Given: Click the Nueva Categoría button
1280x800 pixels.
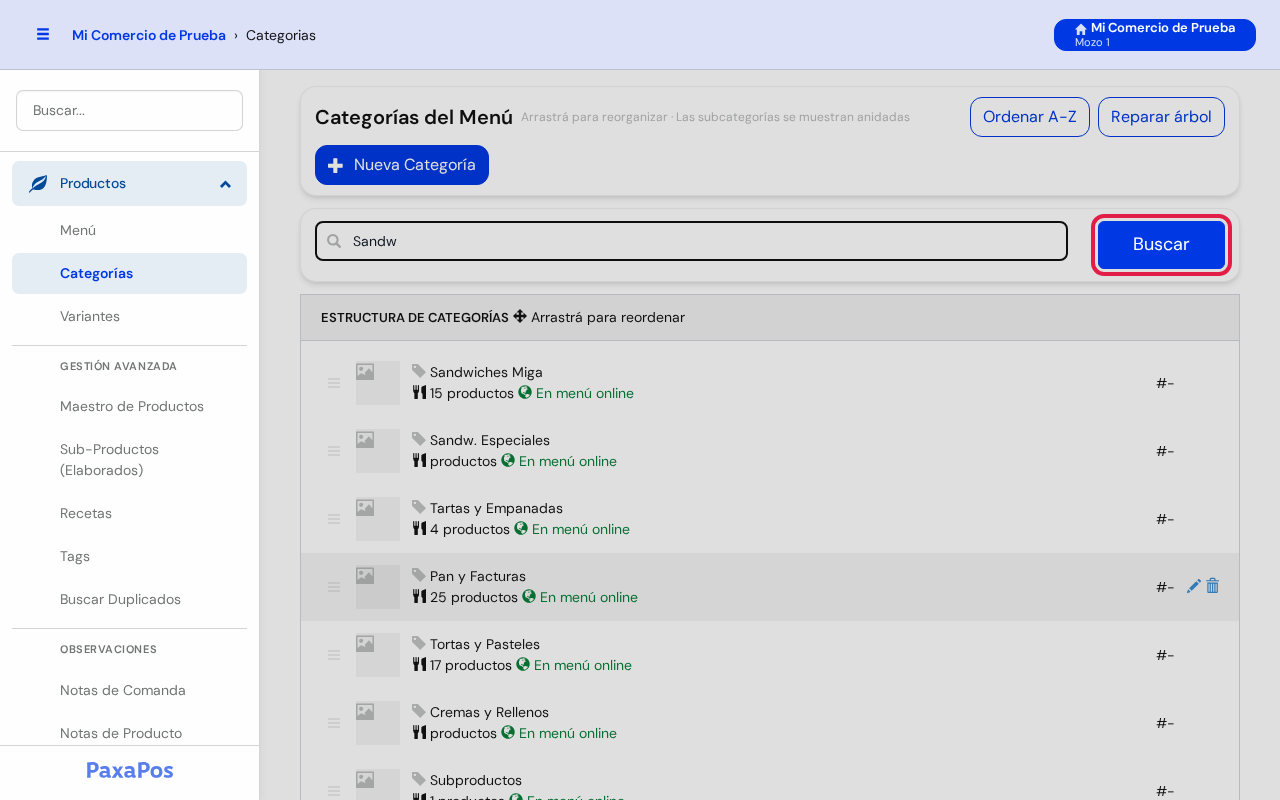Looking at the screenshot, I should click(x=402, y=165).
